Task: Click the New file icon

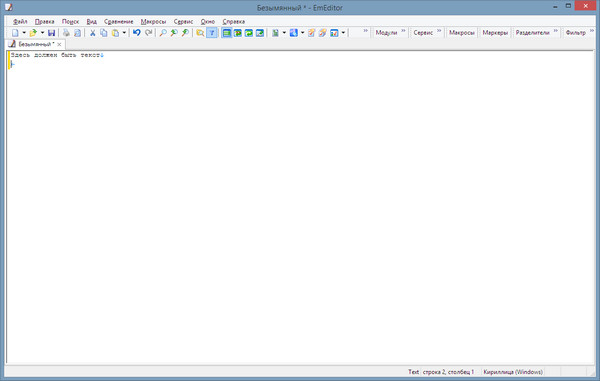Action: tap(15, 33)
